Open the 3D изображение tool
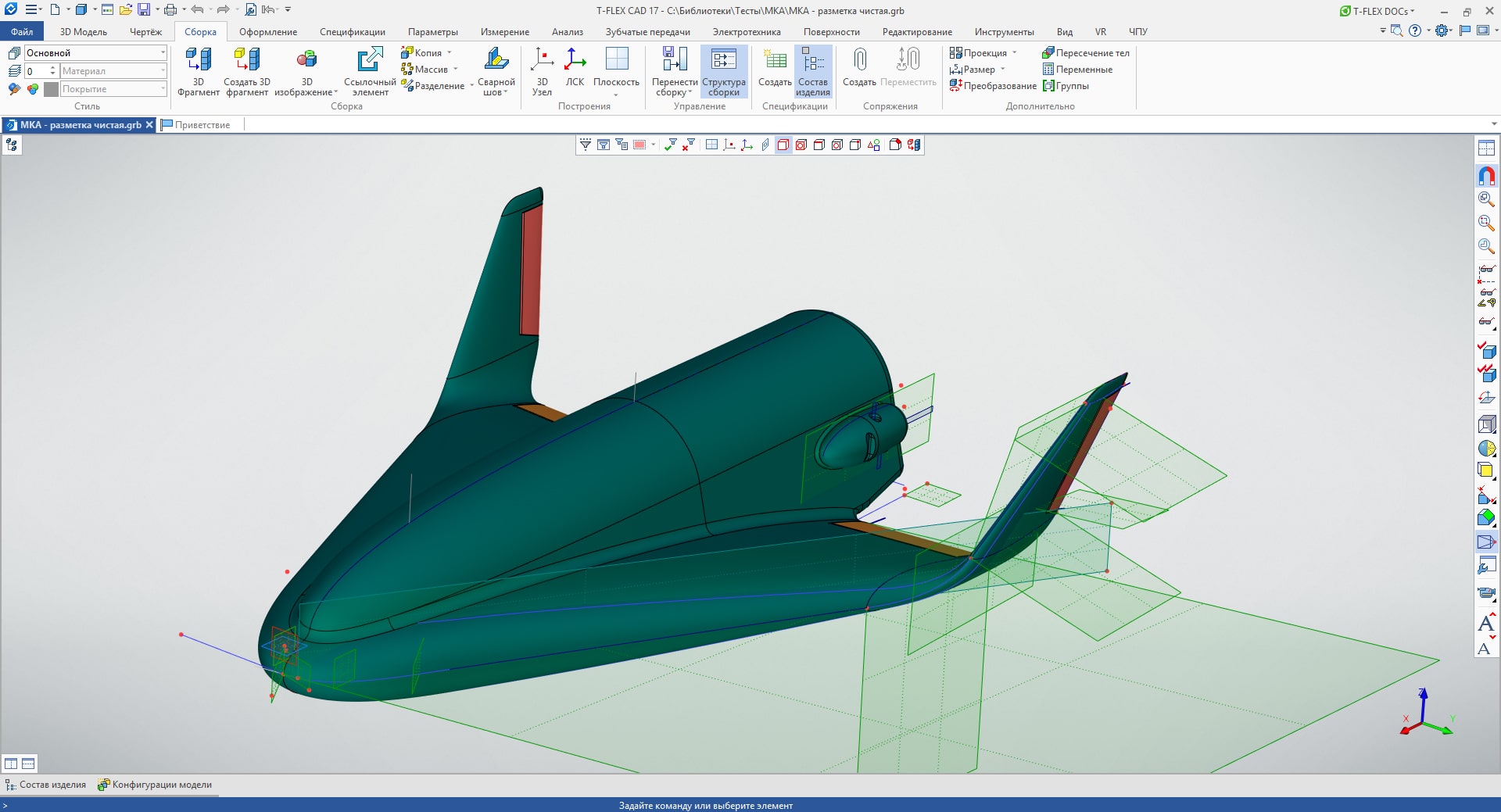 [306, 71]
